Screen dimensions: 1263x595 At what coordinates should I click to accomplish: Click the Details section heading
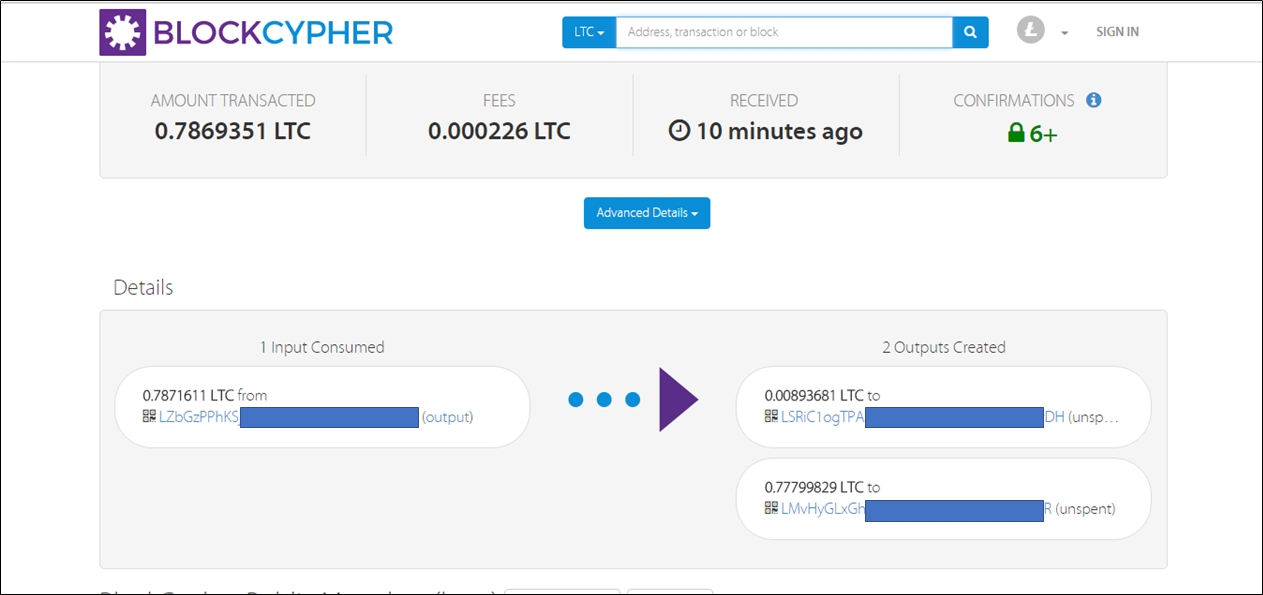coord(143,288)
